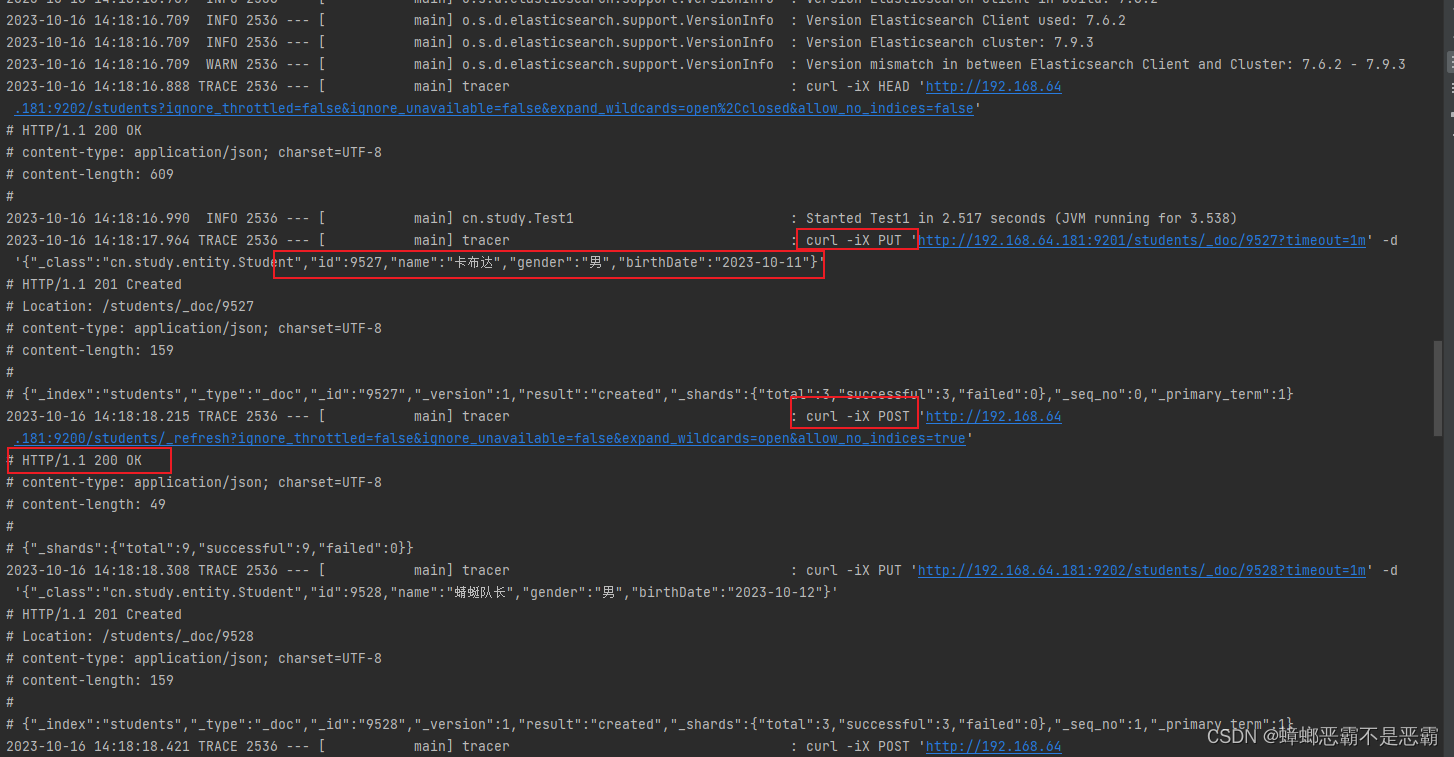1454x757 pixels.
Task: Open the students?ignore_throttled URL on port 9202
Action: (x=494, y=108)
